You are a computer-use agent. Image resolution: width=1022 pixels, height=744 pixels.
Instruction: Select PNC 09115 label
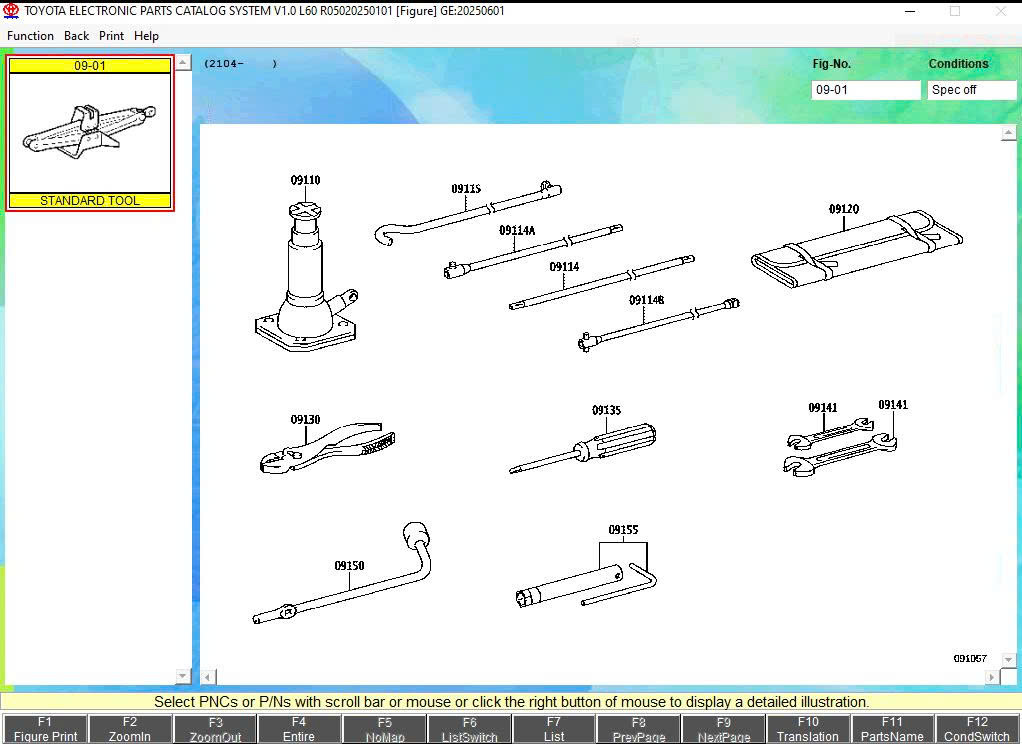(x=466, y=188)
